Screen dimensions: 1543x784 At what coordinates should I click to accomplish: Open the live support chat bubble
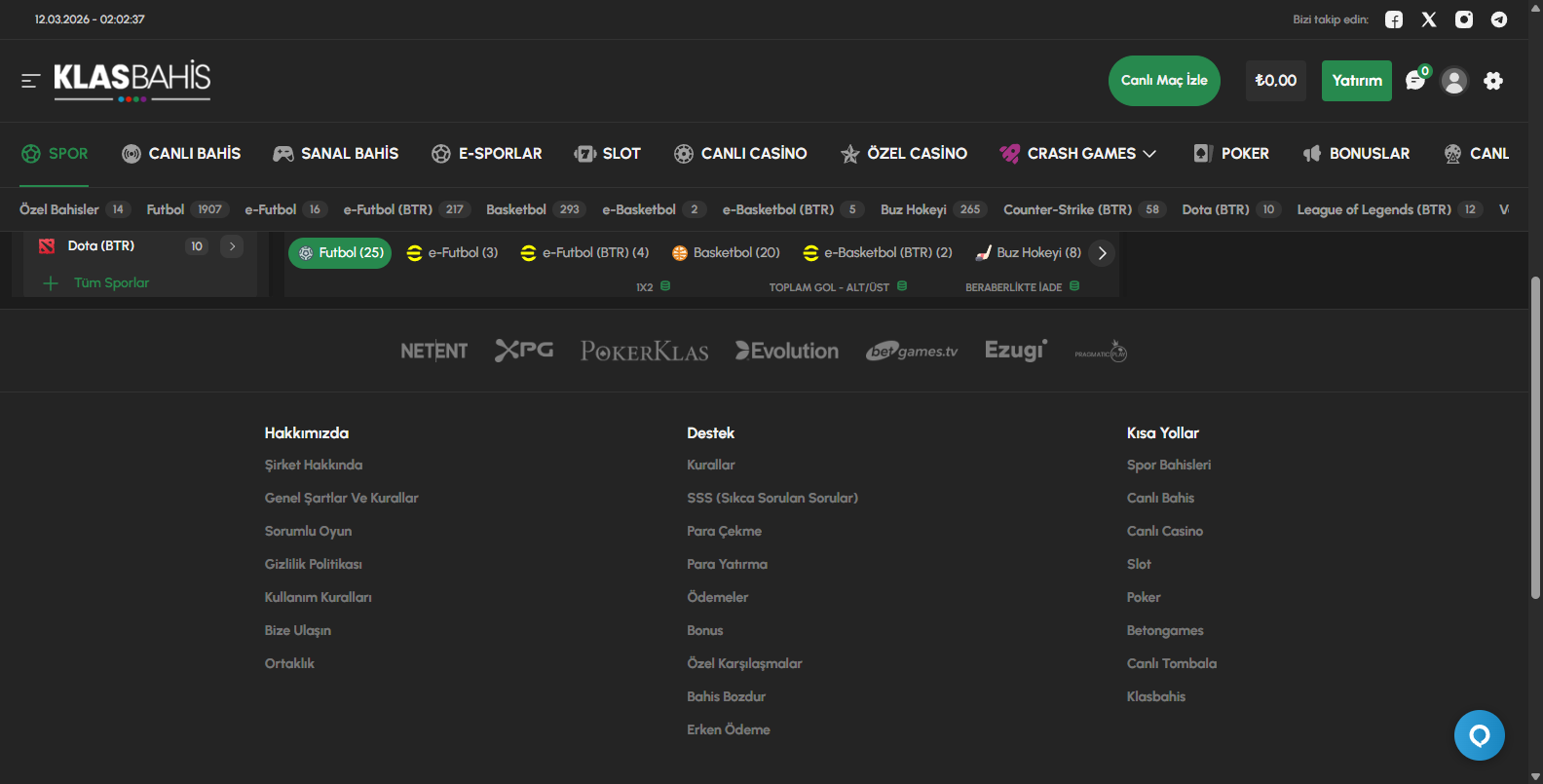pyautogui.click(x=1479, y=735)
